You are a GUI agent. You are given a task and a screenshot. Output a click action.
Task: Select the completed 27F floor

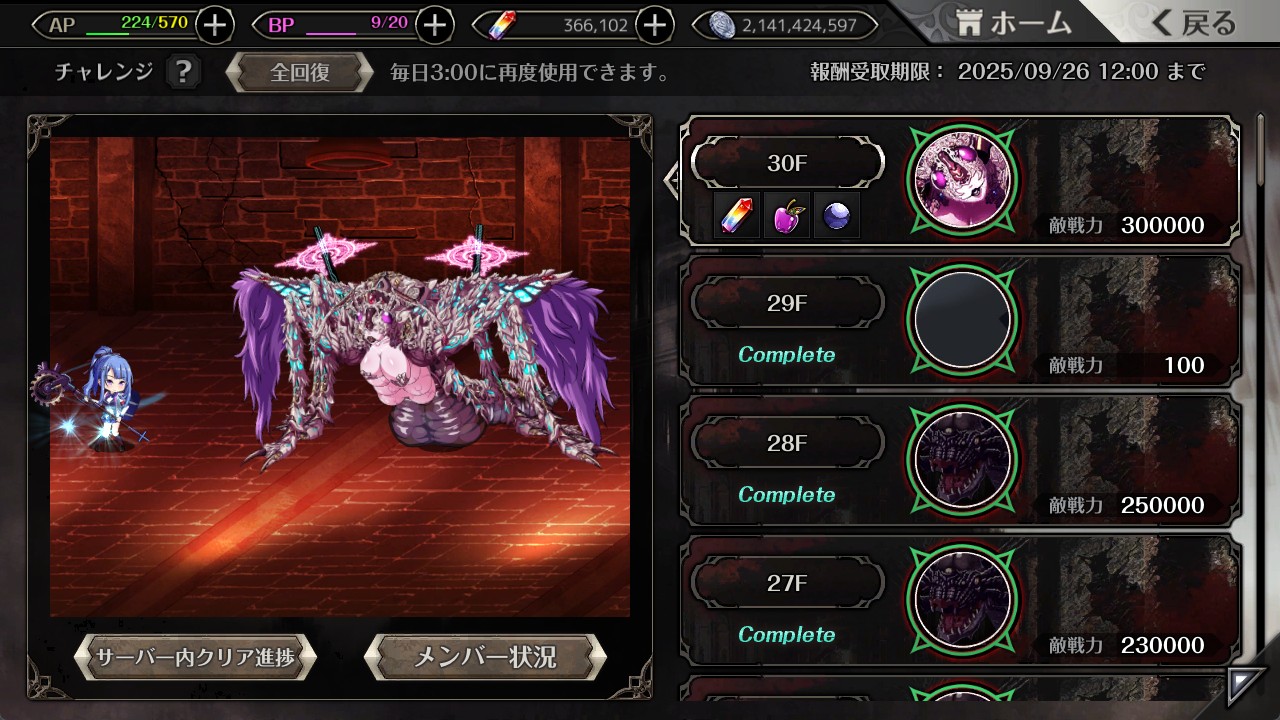pos(960,600)
